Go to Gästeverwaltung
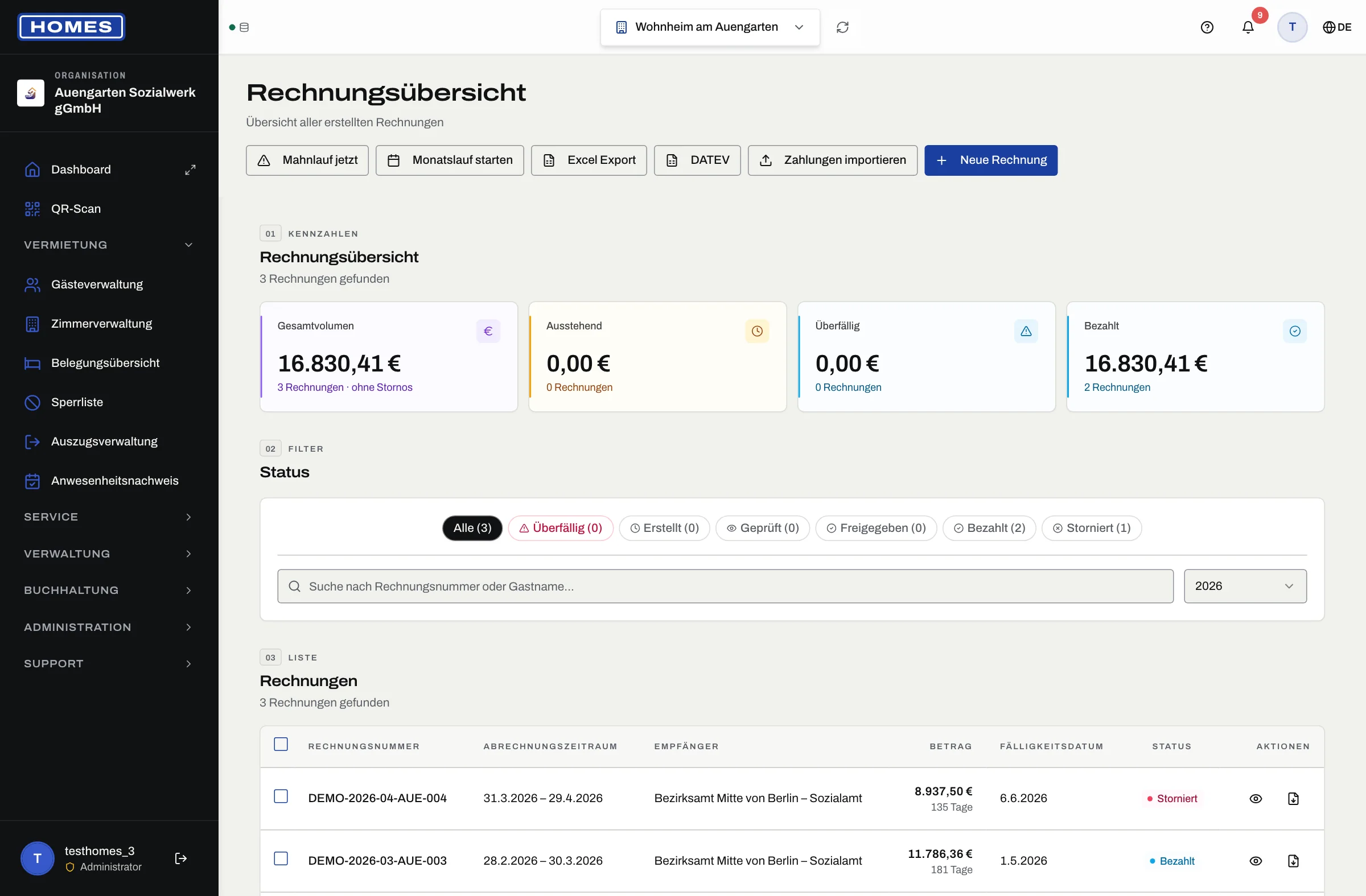The height and width of the screenshot is (896, 1366). tap(109, 284)
